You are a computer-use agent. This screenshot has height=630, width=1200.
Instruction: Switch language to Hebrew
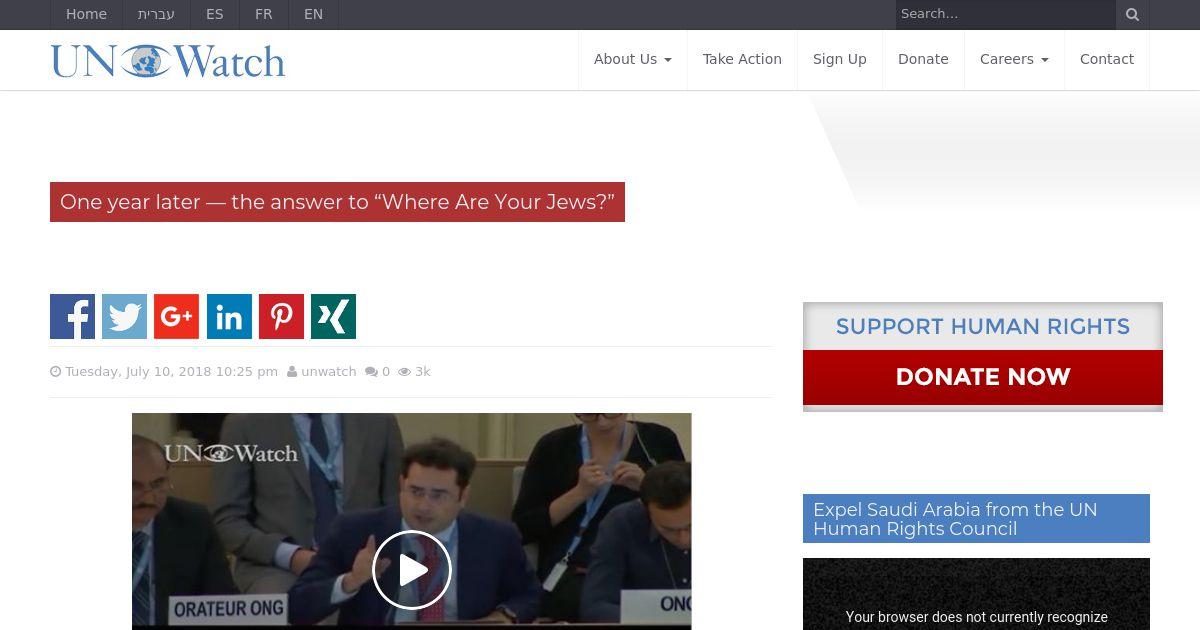point(156,14)
